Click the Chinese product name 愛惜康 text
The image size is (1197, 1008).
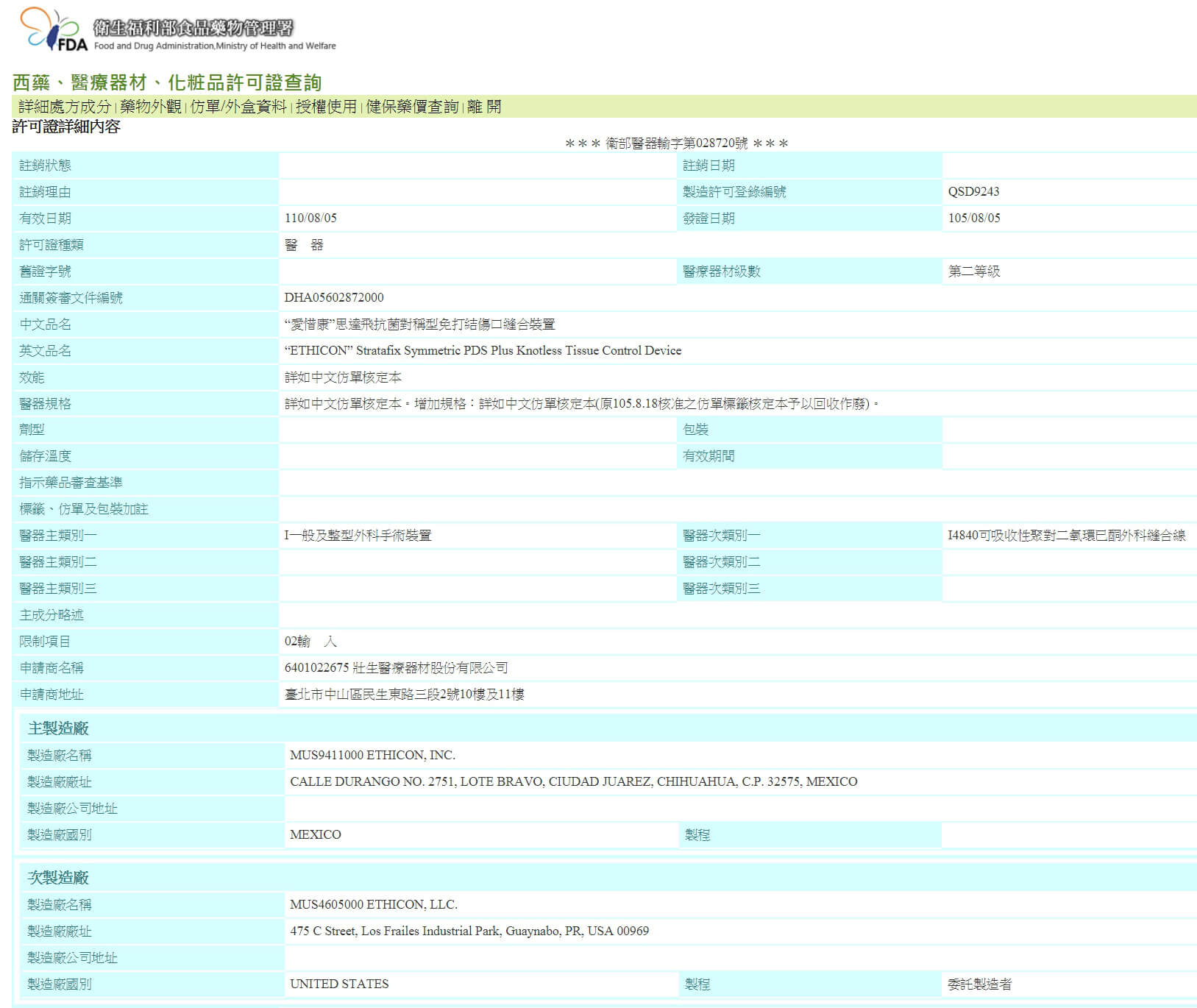tap(419, 324)
